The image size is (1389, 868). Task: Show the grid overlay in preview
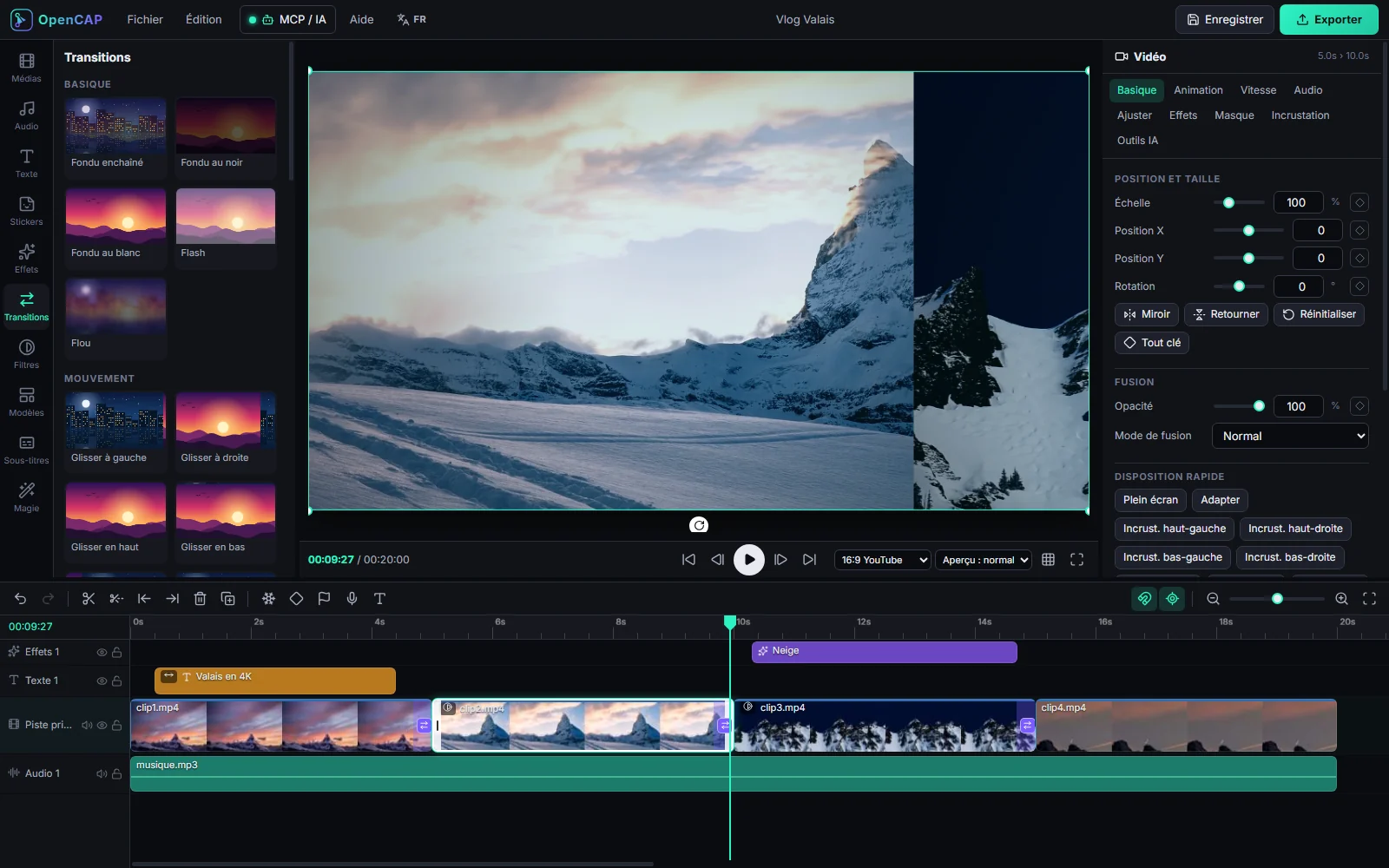pyautogui.click(x=1048, y=560)
